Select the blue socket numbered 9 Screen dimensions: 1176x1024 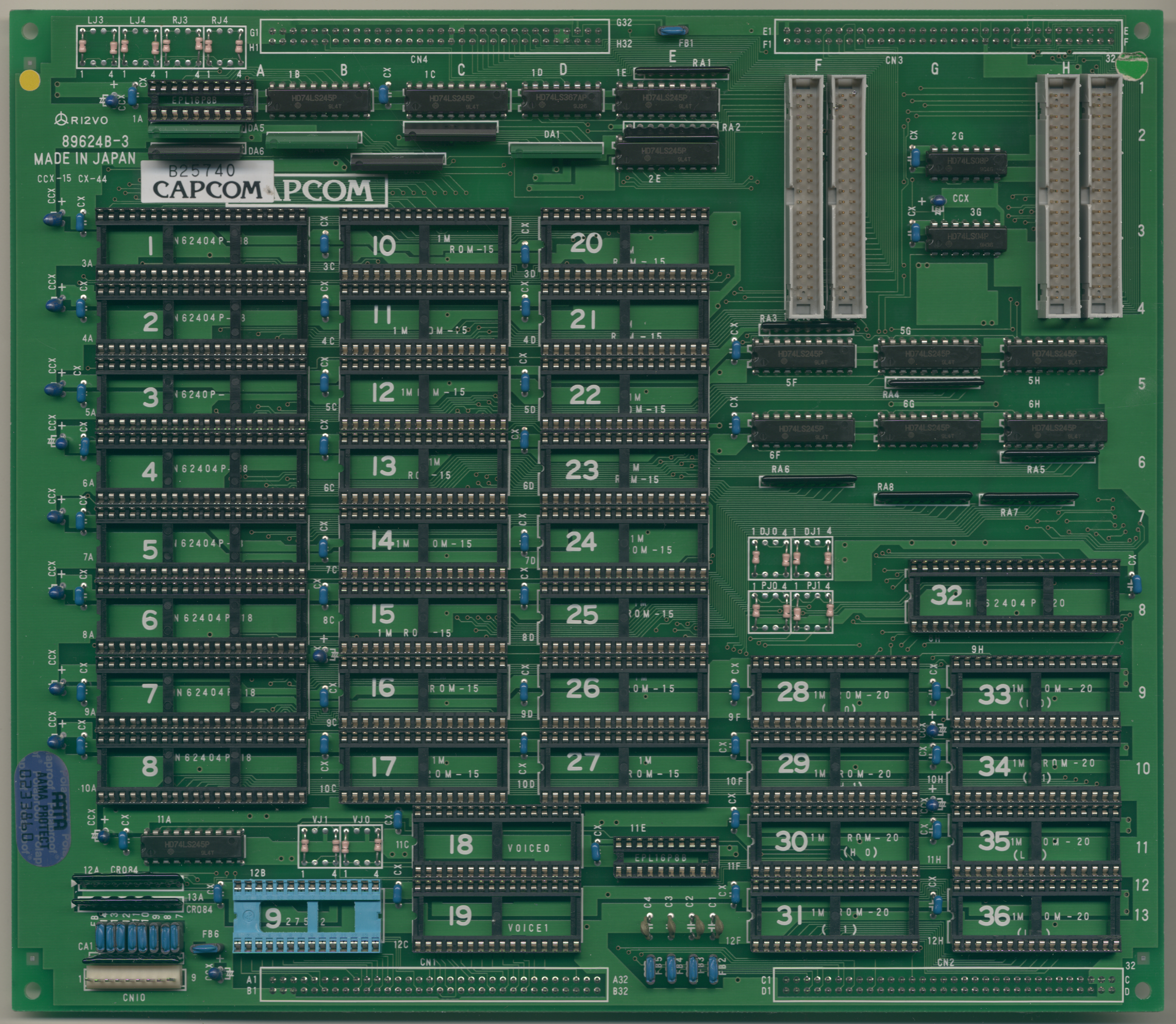click(307, 917)
